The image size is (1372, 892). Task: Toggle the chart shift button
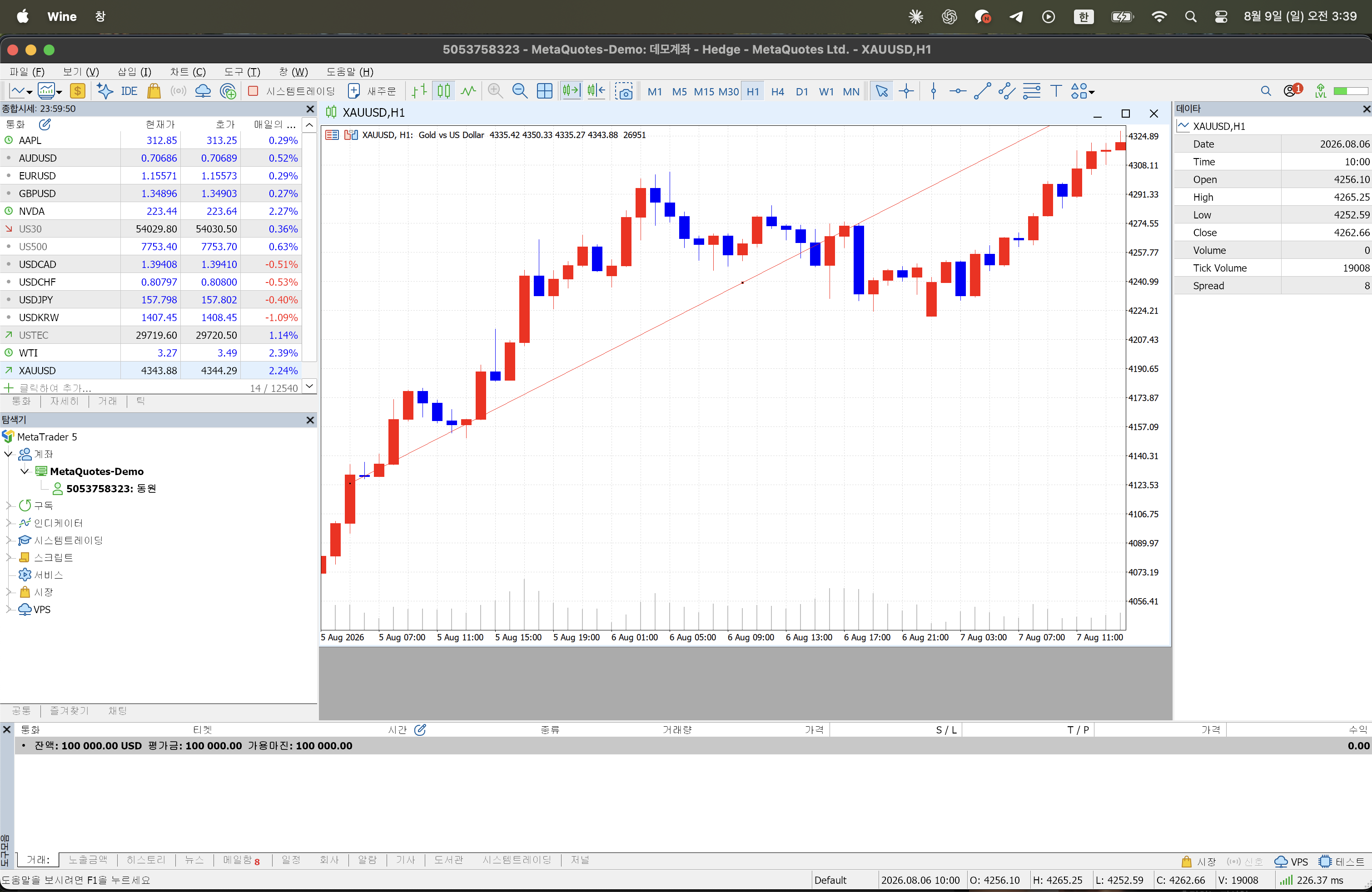point(596,91)
